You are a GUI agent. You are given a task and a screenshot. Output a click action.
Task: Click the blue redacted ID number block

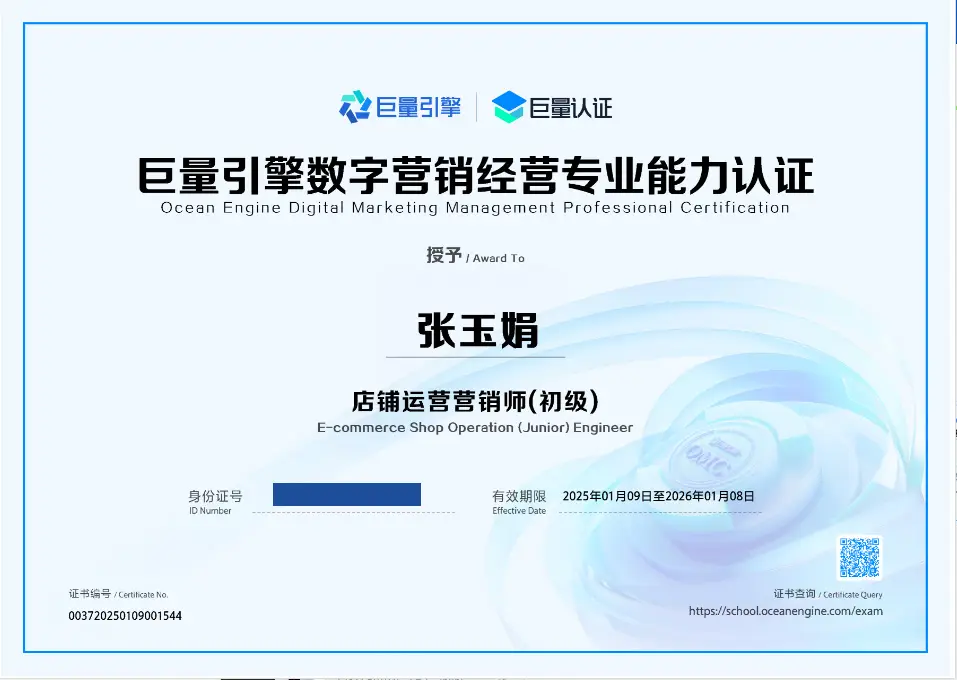click(346, 494)
